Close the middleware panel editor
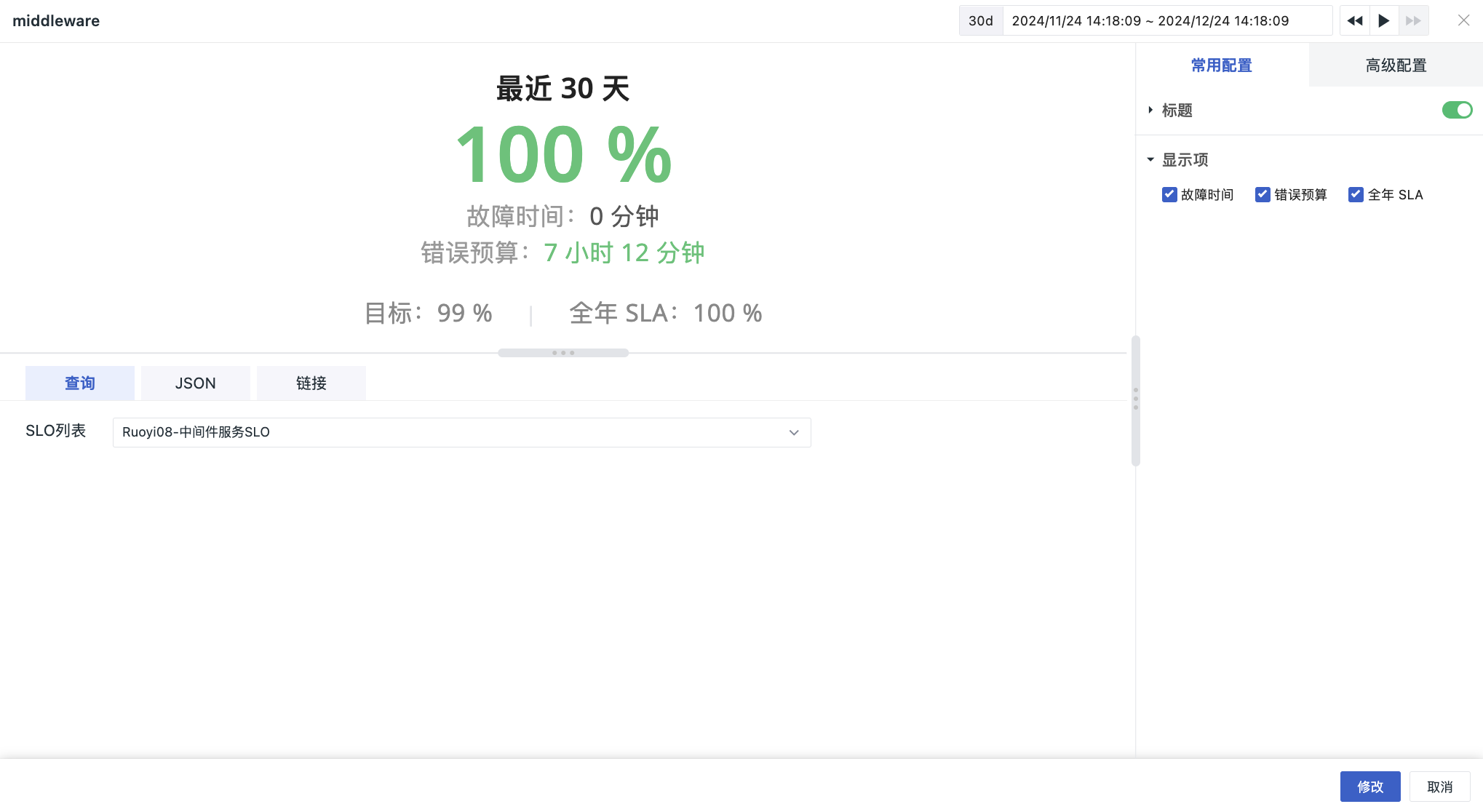Image resolution: width=1483 pixels, height=812 pixels. pyautogui.click(x=1463, y=21)
